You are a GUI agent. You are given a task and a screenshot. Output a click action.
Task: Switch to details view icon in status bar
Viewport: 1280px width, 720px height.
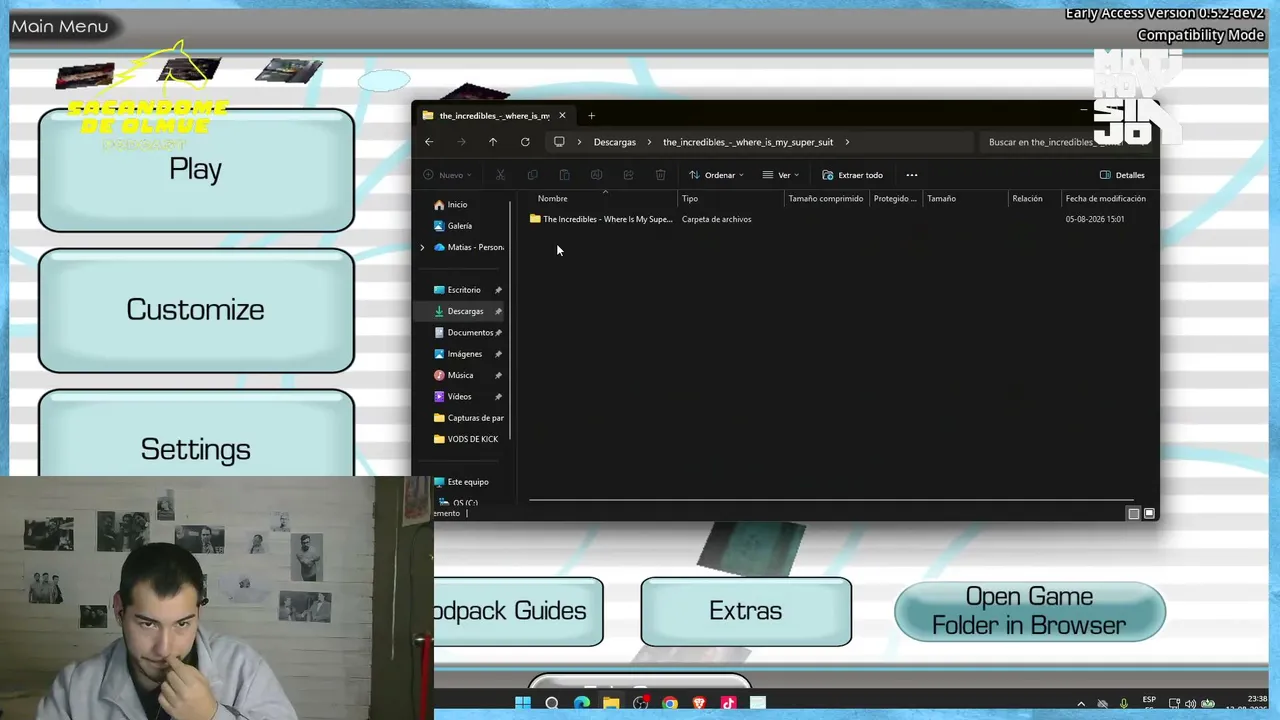click(1133, 513)
